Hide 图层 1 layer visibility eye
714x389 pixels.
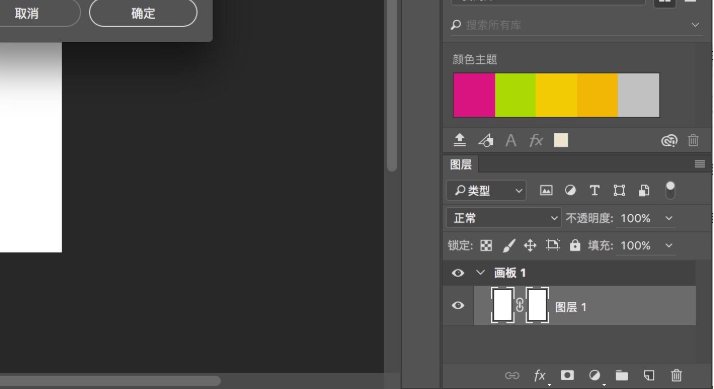point(458,305)
